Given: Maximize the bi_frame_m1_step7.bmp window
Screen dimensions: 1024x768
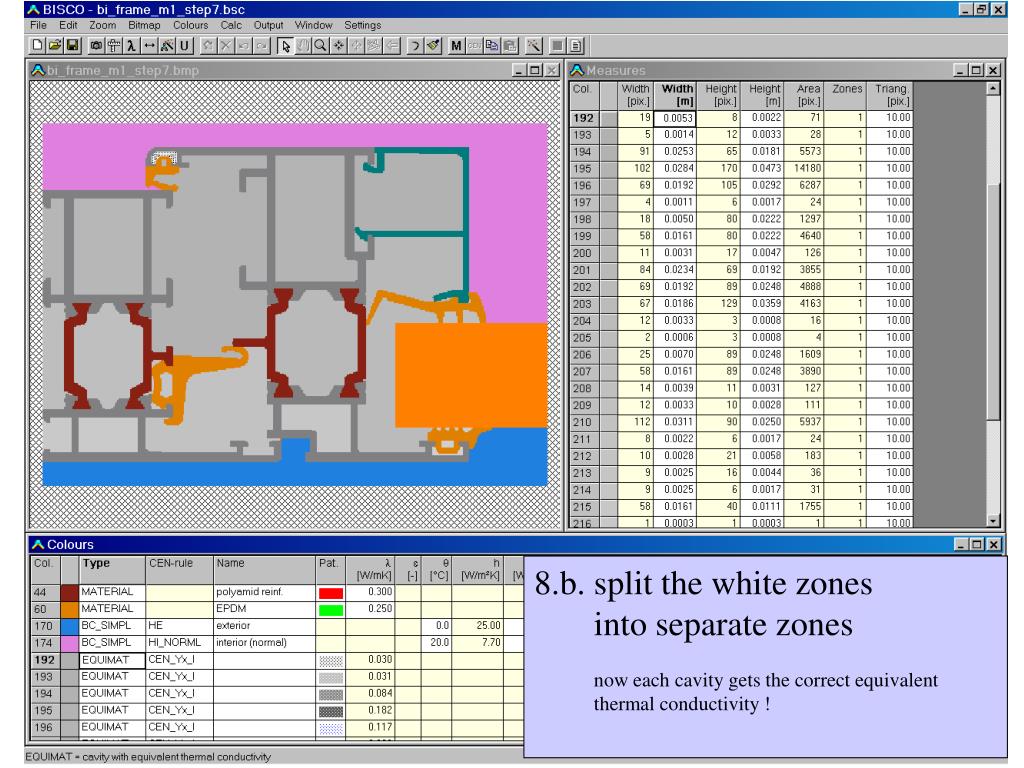Looking at the screenshot, I should pos(535,71).
